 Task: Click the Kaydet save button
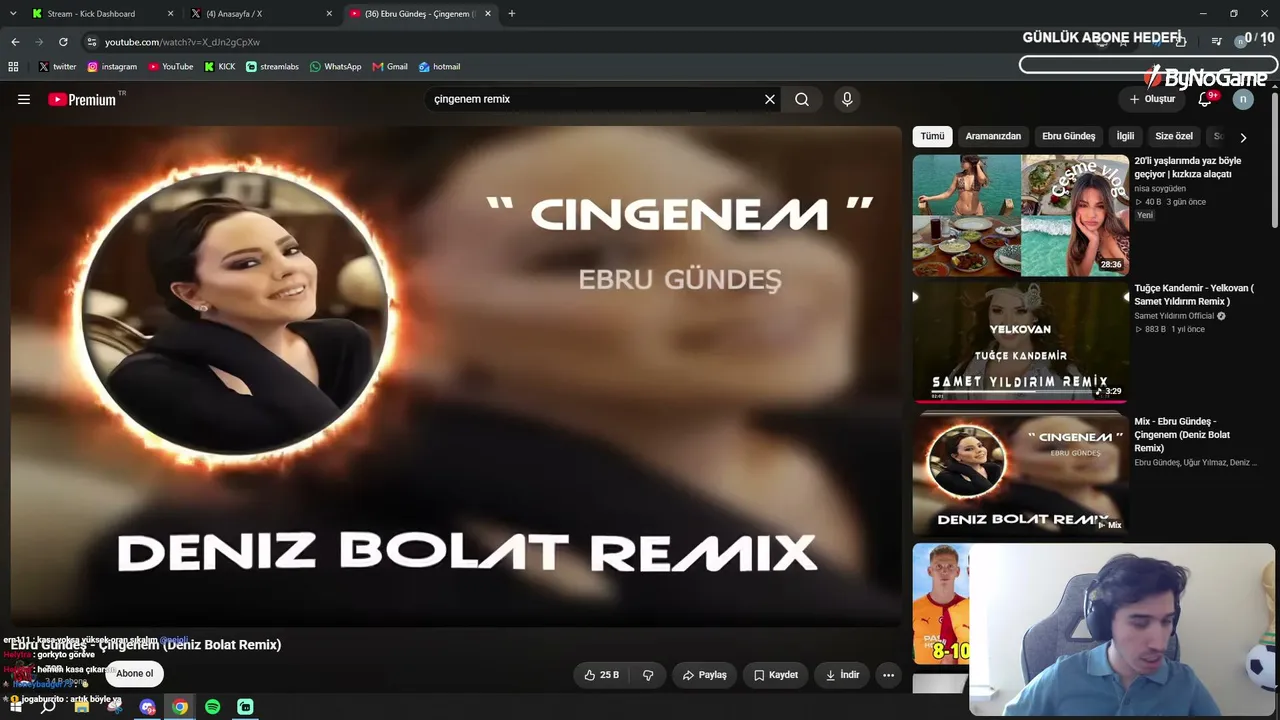click(x=776, y=675)
